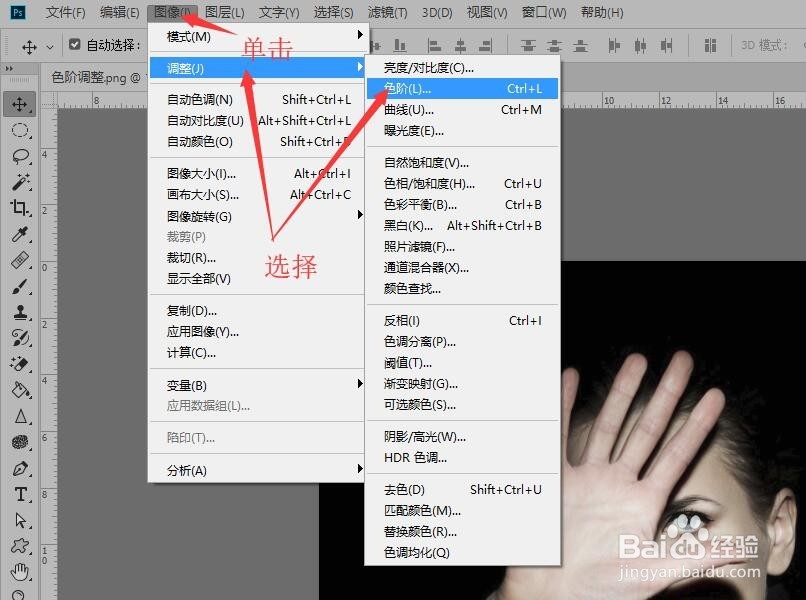Click align right edges icon
The height and width of the screenshot is (600, 806).
(485, 46)
